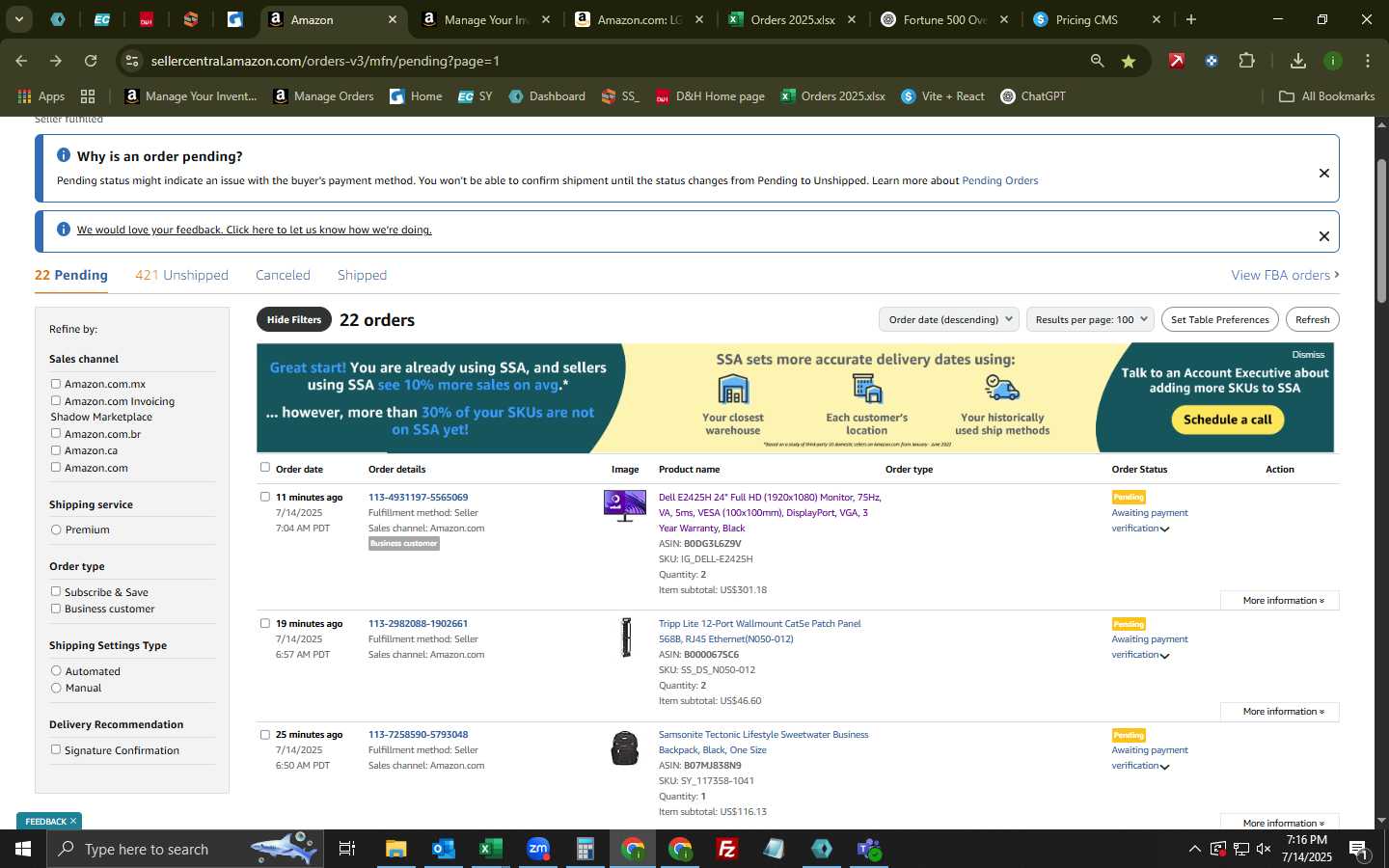The height and width of the screenshot is (868, 1389).
Task: Bookmark this page with the star icon
Action: pos(1129,61)
